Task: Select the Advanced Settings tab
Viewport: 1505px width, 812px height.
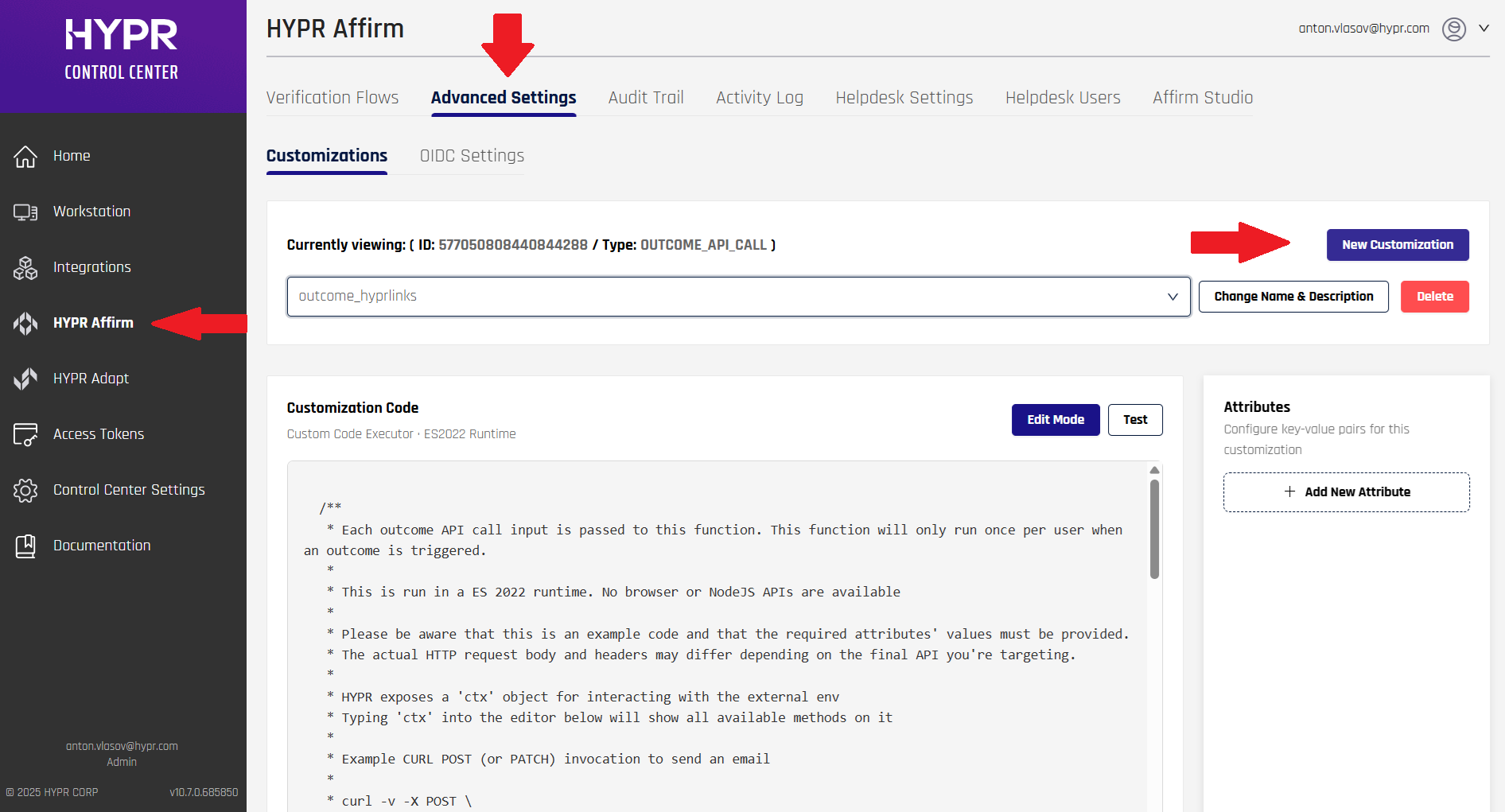Action: pos(504,97)
